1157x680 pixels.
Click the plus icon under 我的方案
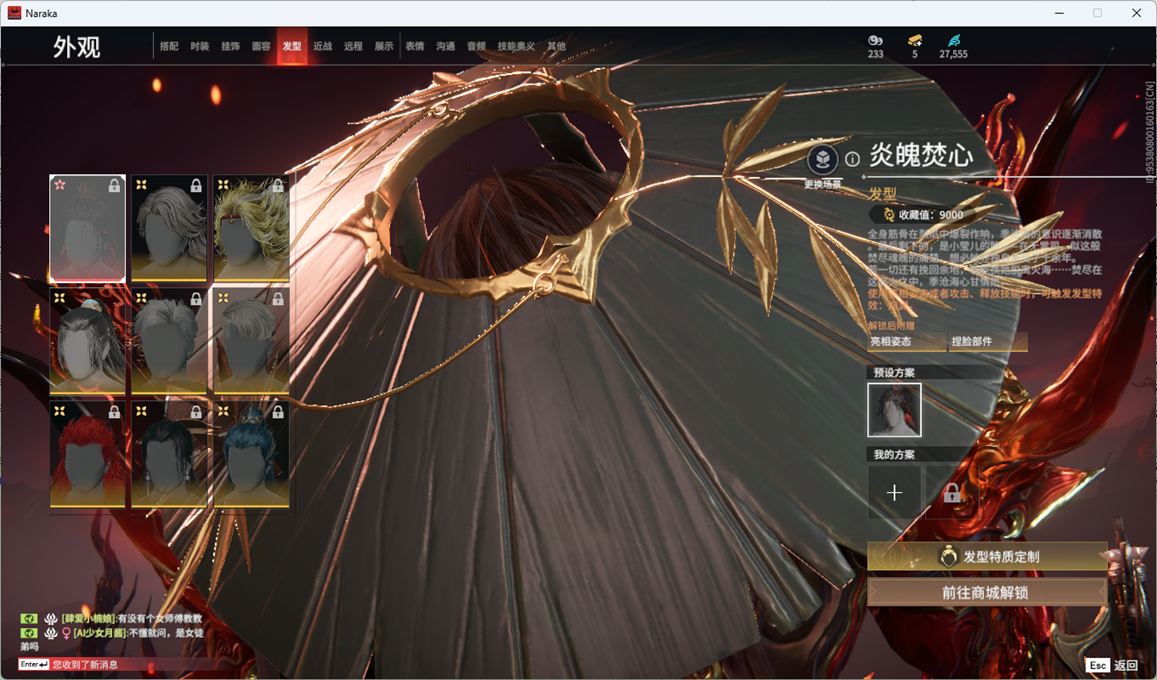[x=894, y=492]
